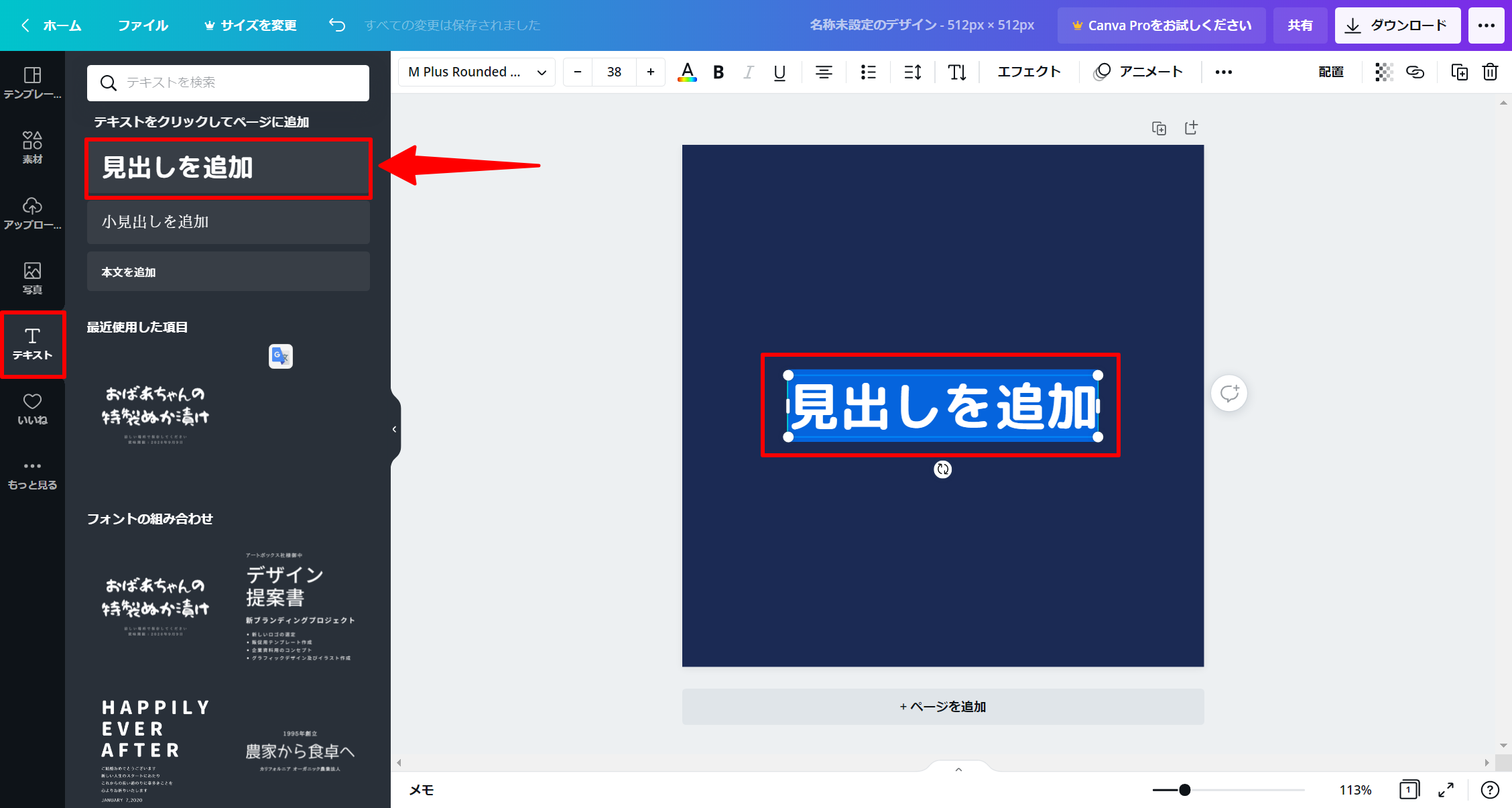This screenshot has height=808, width=1512.
Task: Open the M Plus Rounded font dropdown
Action: coord(477,72)
